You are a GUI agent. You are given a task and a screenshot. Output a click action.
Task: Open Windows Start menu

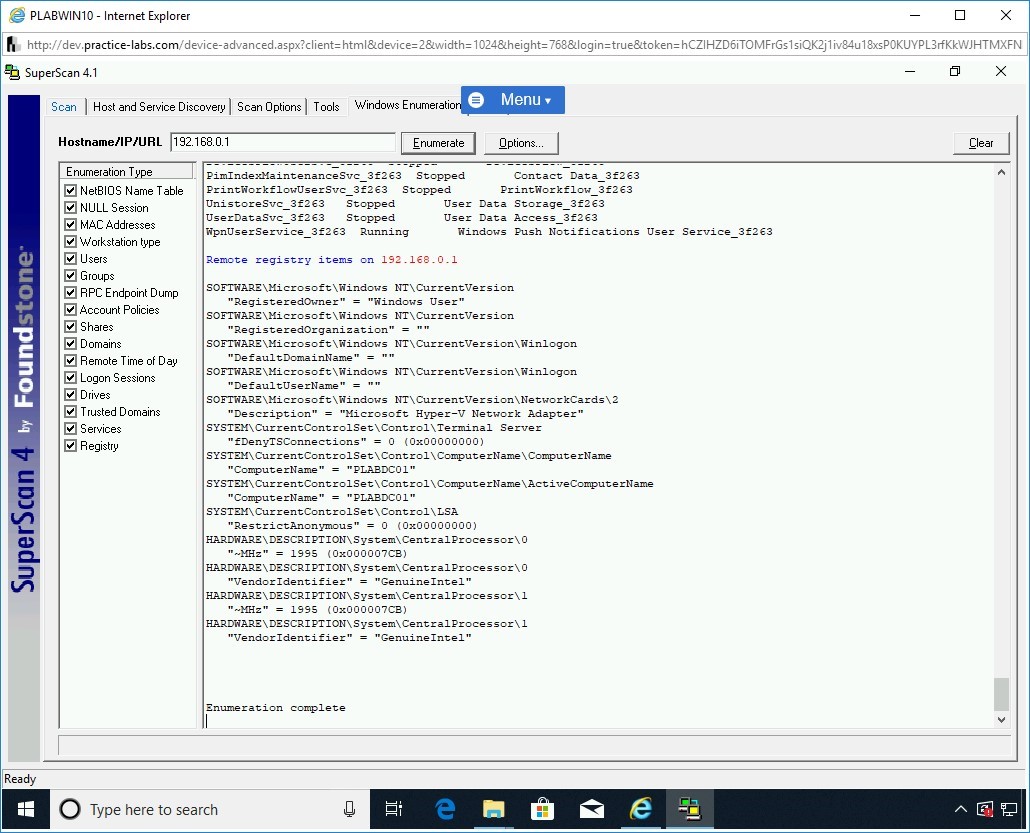click(25, 809)
